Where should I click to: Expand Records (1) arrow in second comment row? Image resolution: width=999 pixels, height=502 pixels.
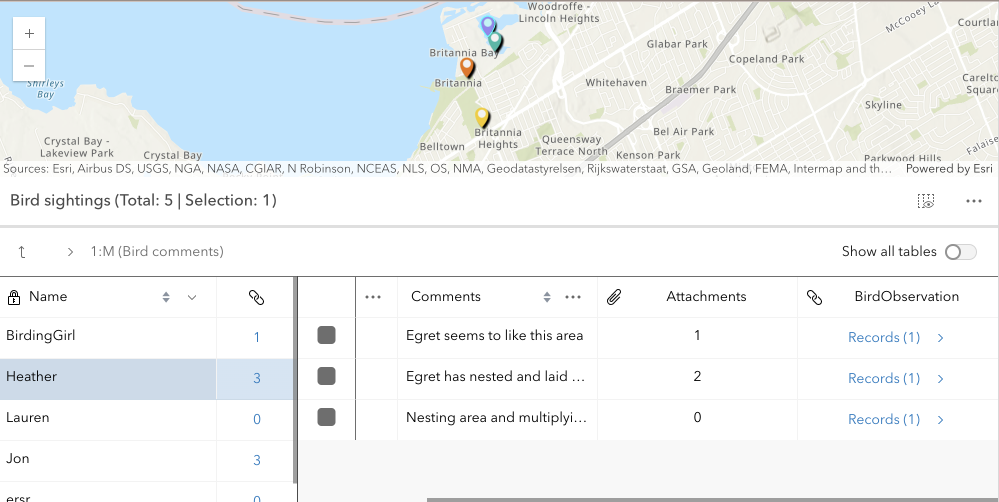pos(940,378)
